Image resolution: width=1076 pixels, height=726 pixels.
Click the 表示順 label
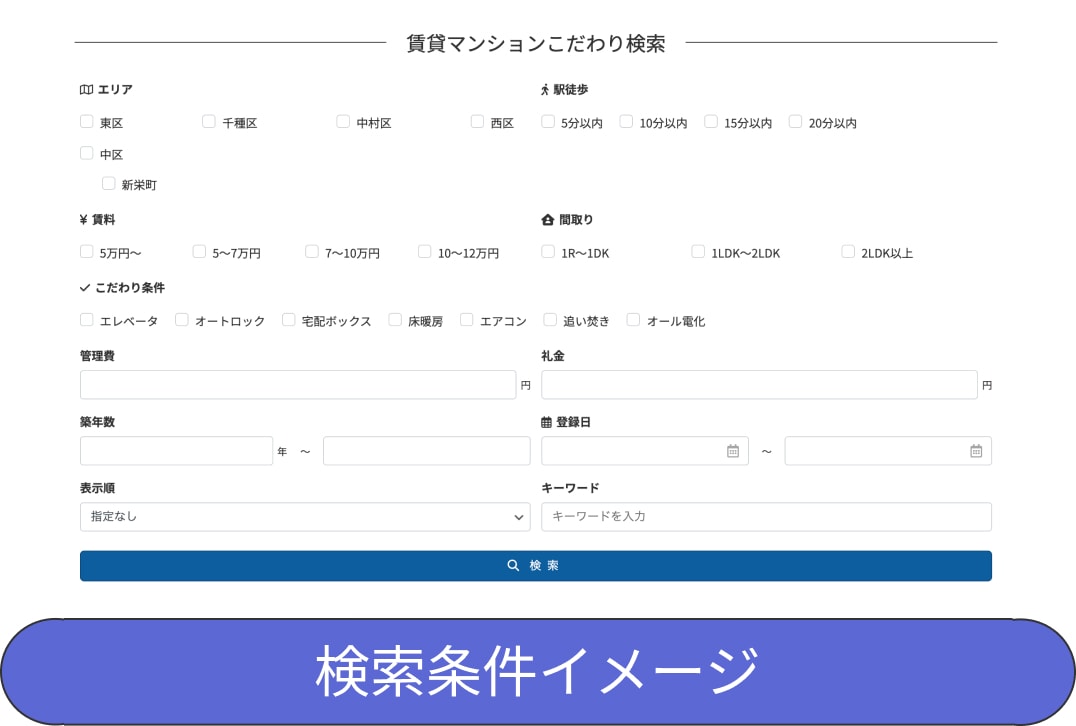97,488
